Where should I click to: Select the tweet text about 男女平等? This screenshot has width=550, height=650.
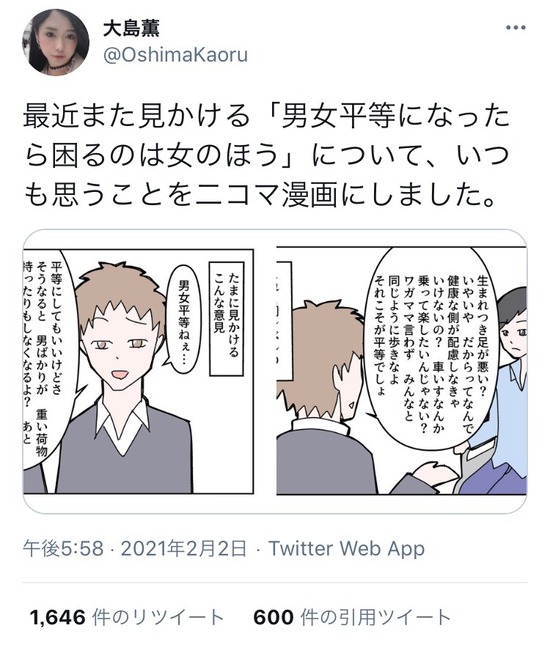[266, 155]
